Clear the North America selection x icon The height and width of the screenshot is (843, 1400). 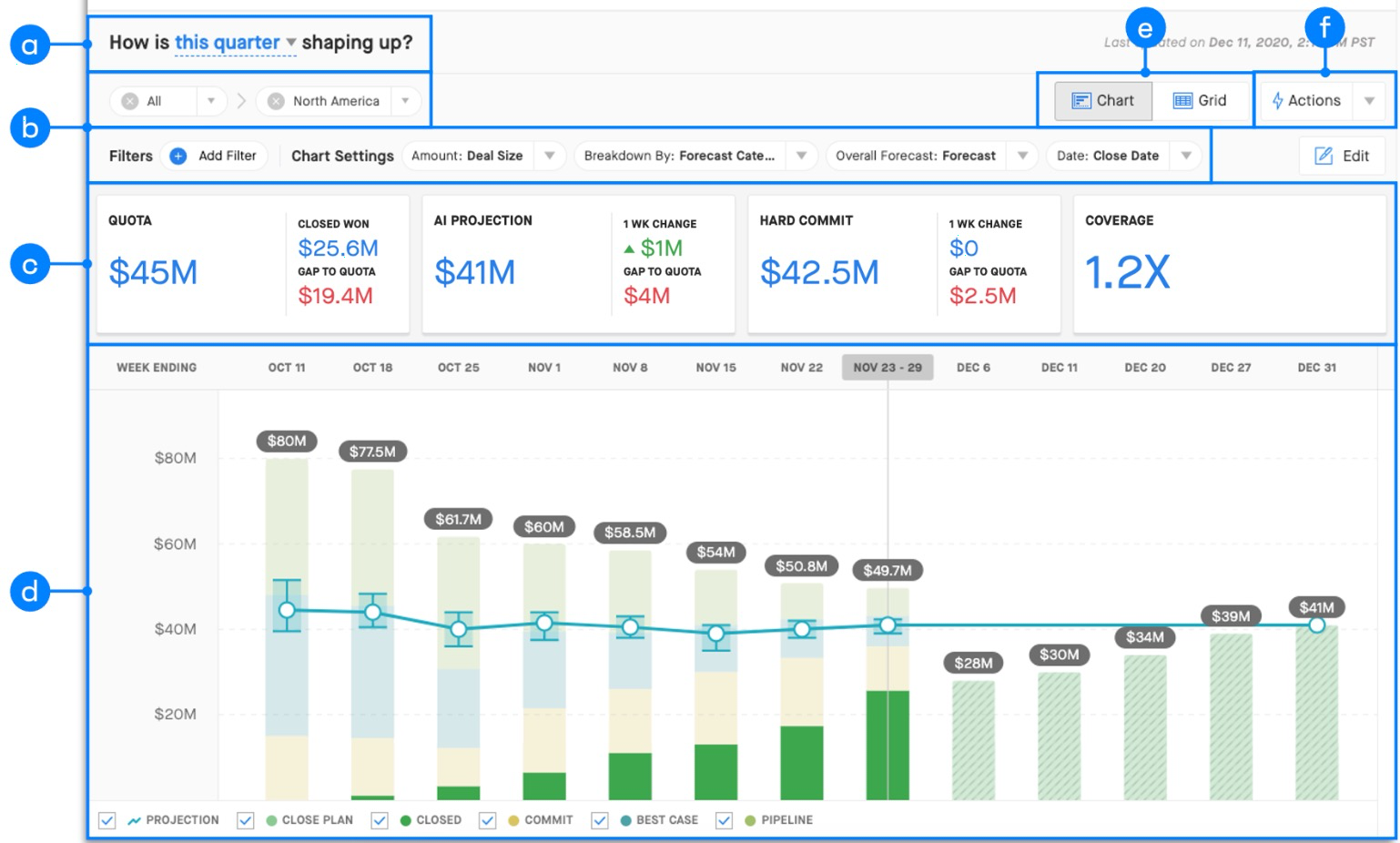276,101
